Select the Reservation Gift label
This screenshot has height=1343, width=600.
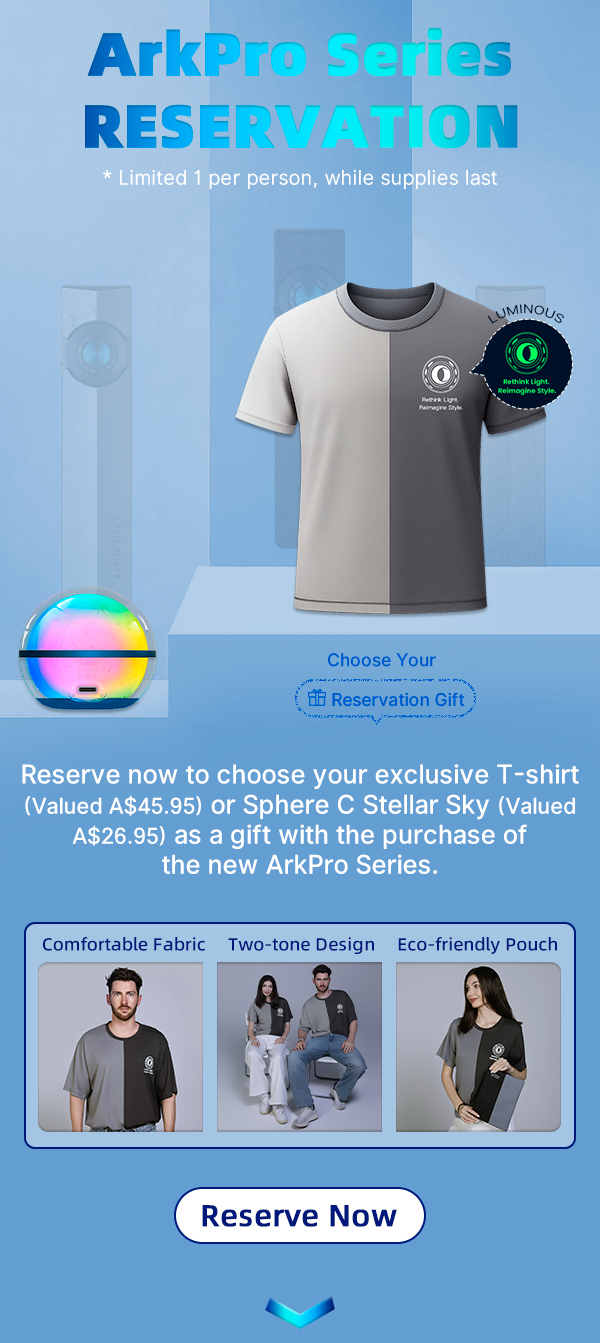397,700
